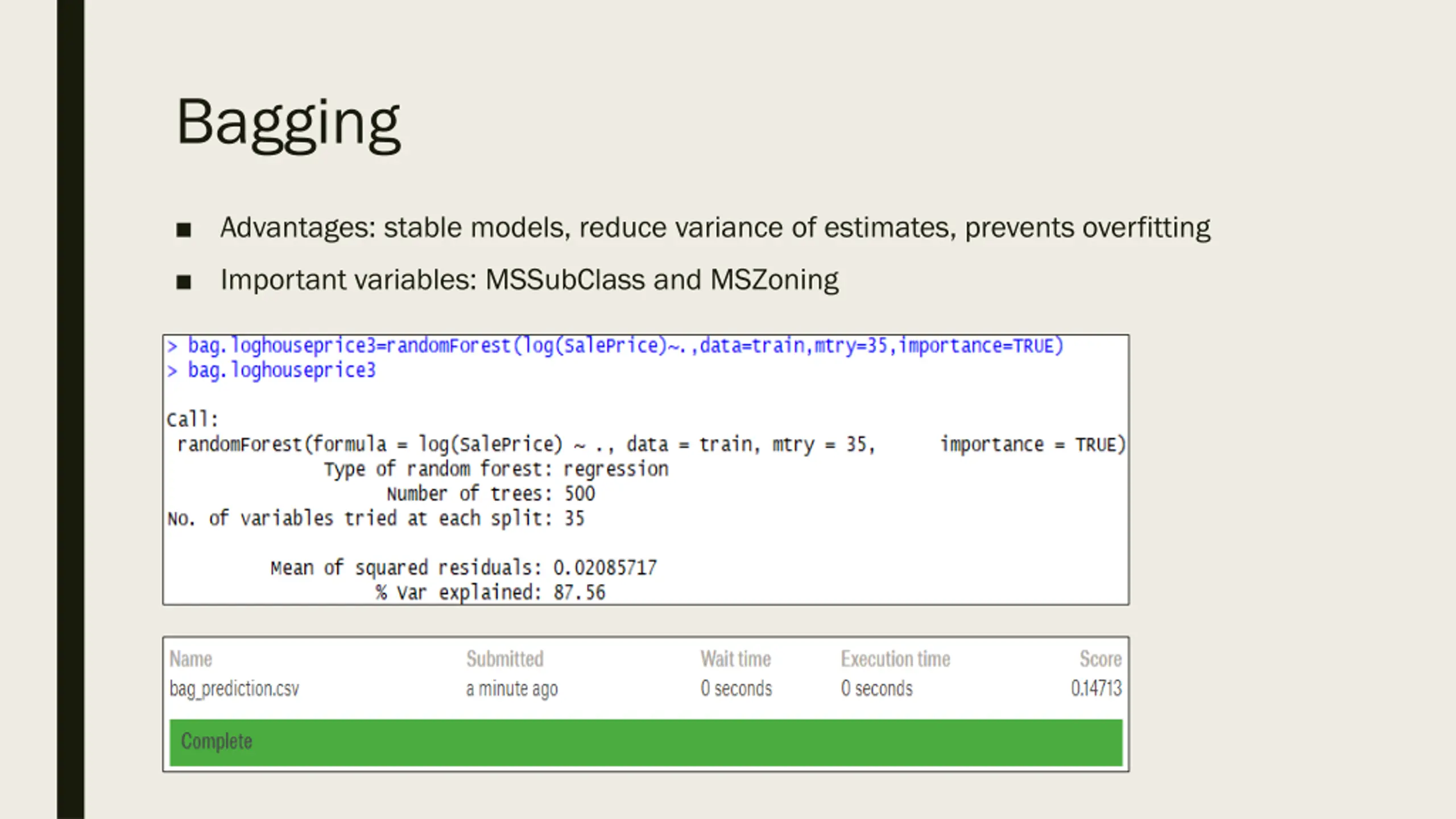1456x819 pixels.
Task: Click 'Type of random forest: regression' line
Action: (x=497, y=469)
